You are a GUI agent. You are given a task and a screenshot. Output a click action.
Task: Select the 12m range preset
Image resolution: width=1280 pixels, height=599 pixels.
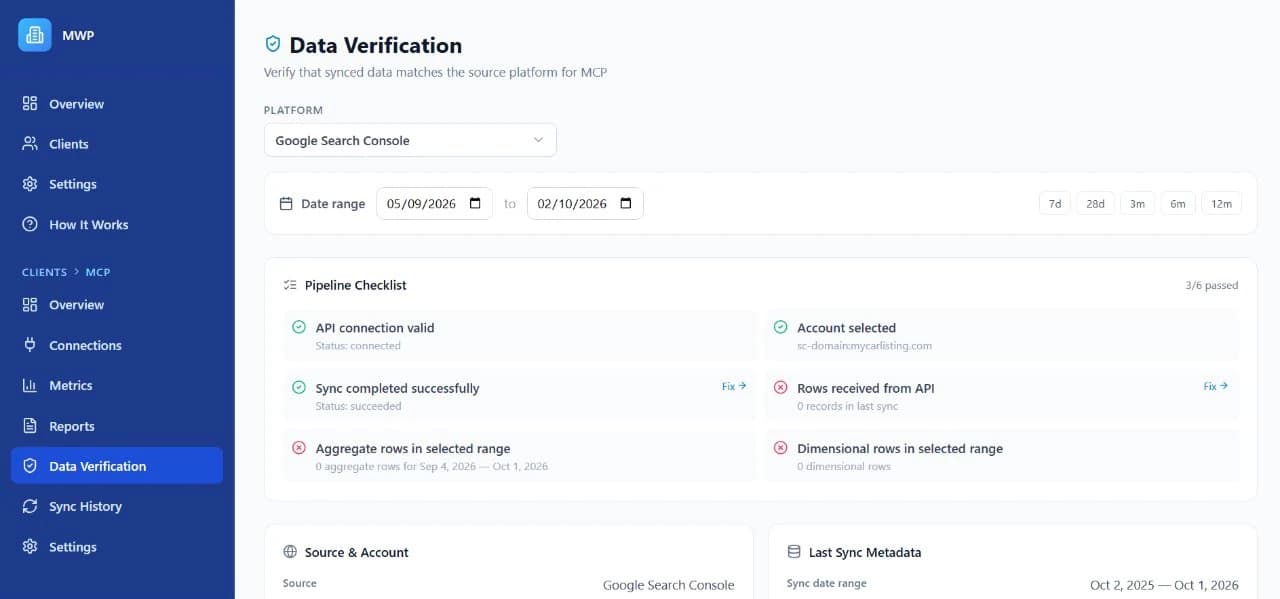(x=1221, y=203)
